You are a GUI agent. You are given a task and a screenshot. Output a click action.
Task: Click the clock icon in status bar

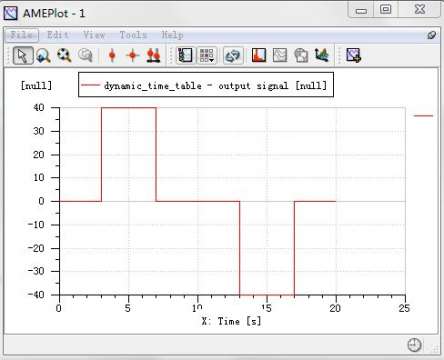pyautogui.click(x=414, y=345)
